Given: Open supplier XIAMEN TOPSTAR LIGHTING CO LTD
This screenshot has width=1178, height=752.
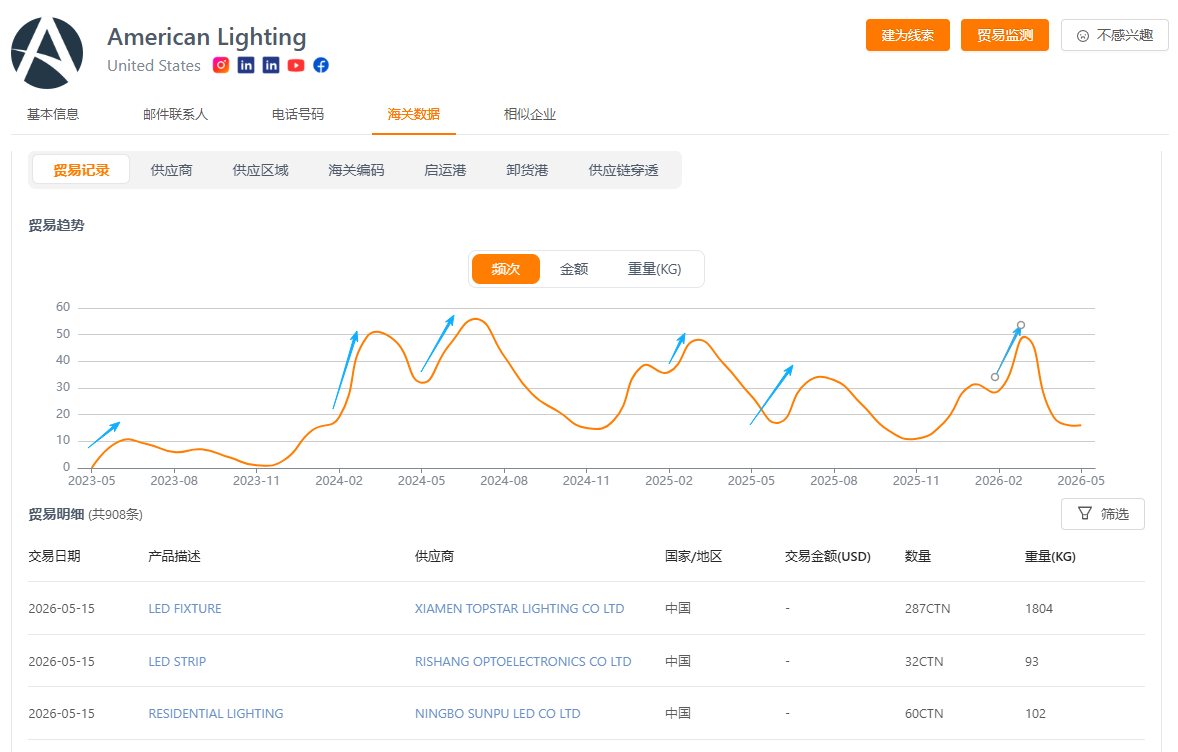Looking at the screenshot, I should click(x=519, y=609).
